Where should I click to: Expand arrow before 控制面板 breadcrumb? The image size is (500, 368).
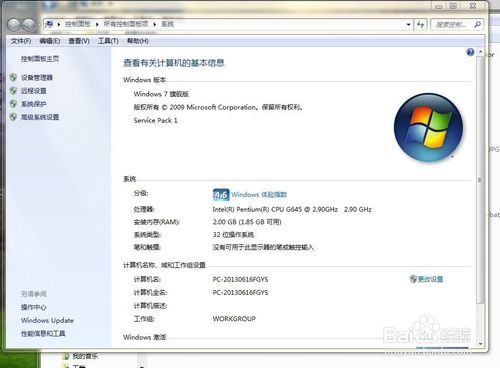(59, 24)
